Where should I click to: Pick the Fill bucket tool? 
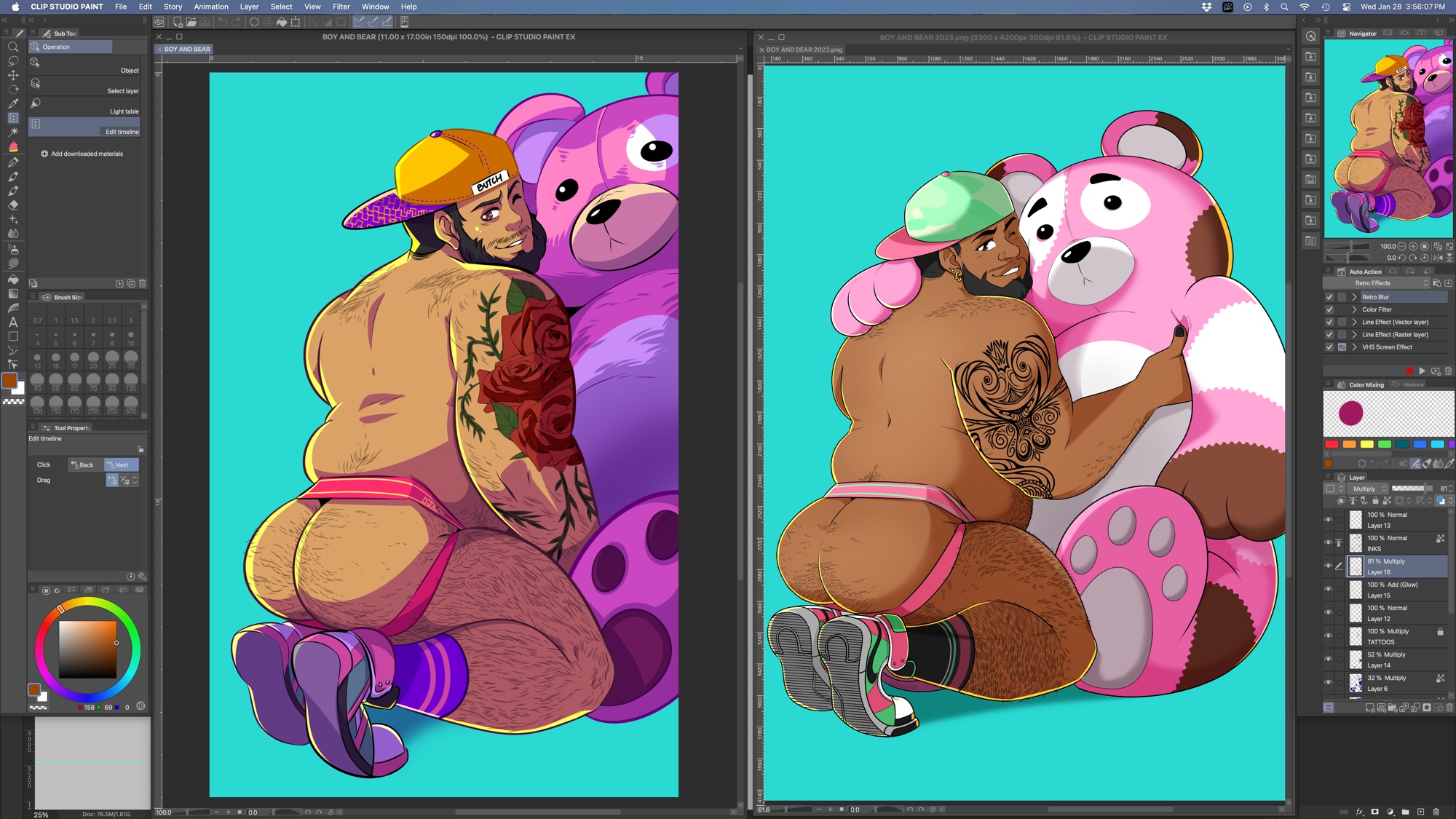13,280
